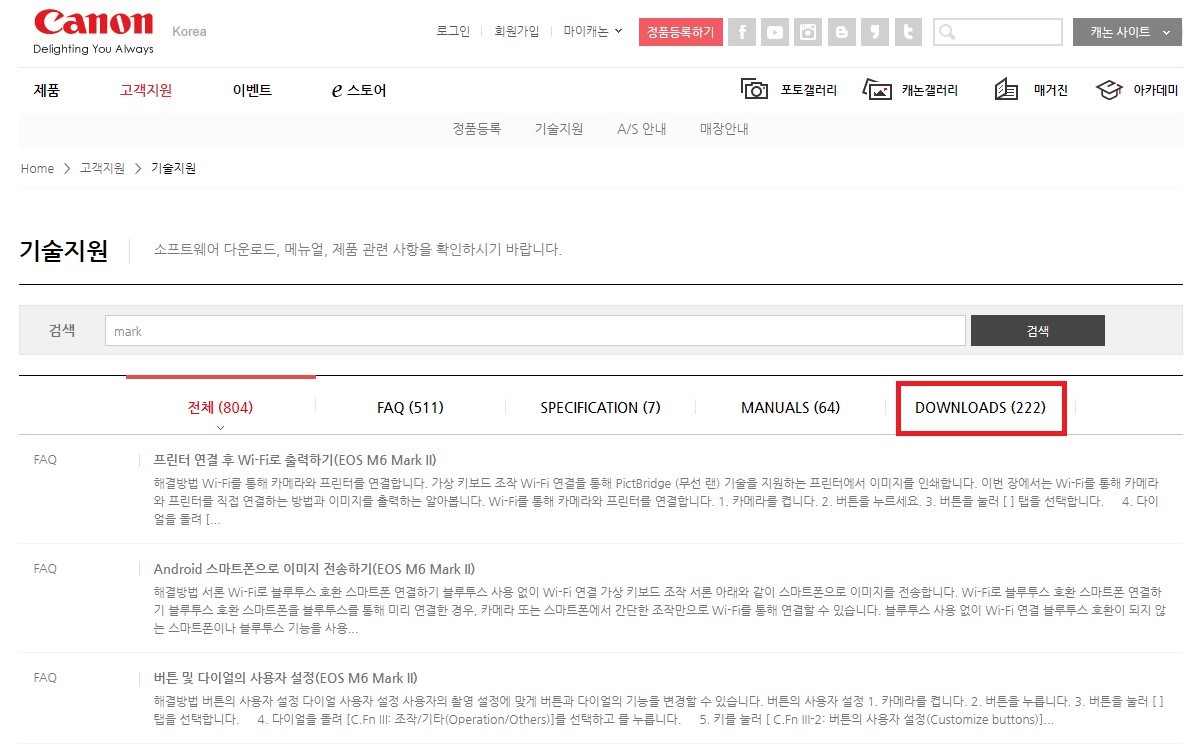Click the search box containing 'mark'
The width and height of the screenshot is (1198, 750).
535,331
